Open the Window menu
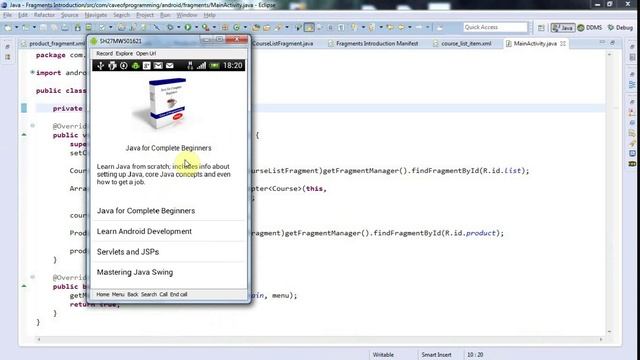The image size is (640, 360). (x=187, y=15)
